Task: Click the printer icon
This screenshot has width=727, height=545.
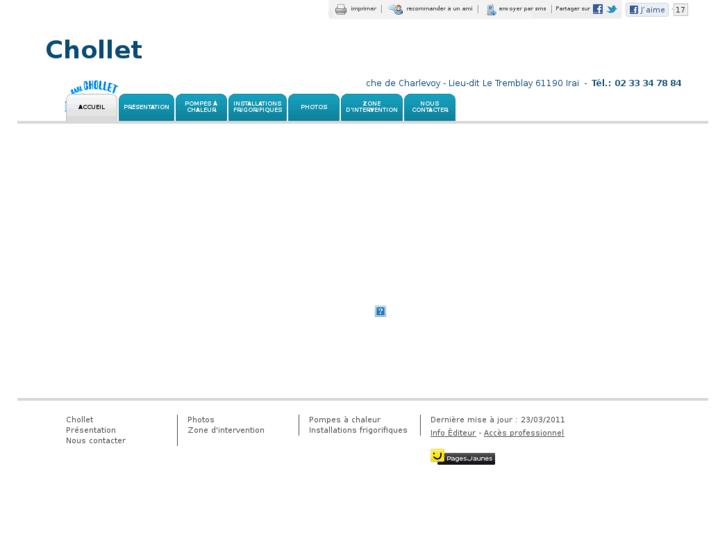Action: (341, 9)
